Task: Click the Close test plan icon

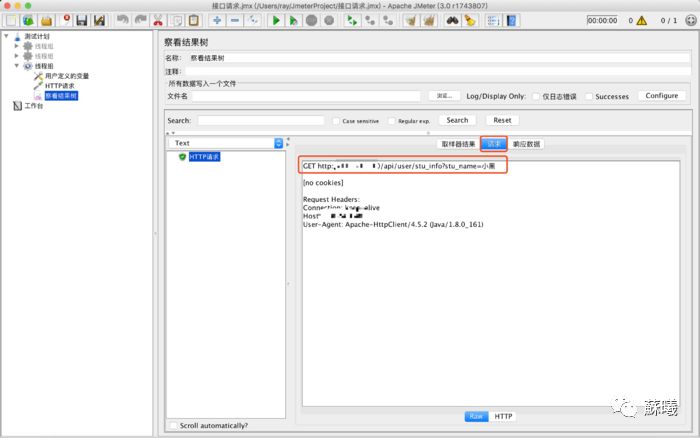Action: pyautogui.click(x=65, y=21)
